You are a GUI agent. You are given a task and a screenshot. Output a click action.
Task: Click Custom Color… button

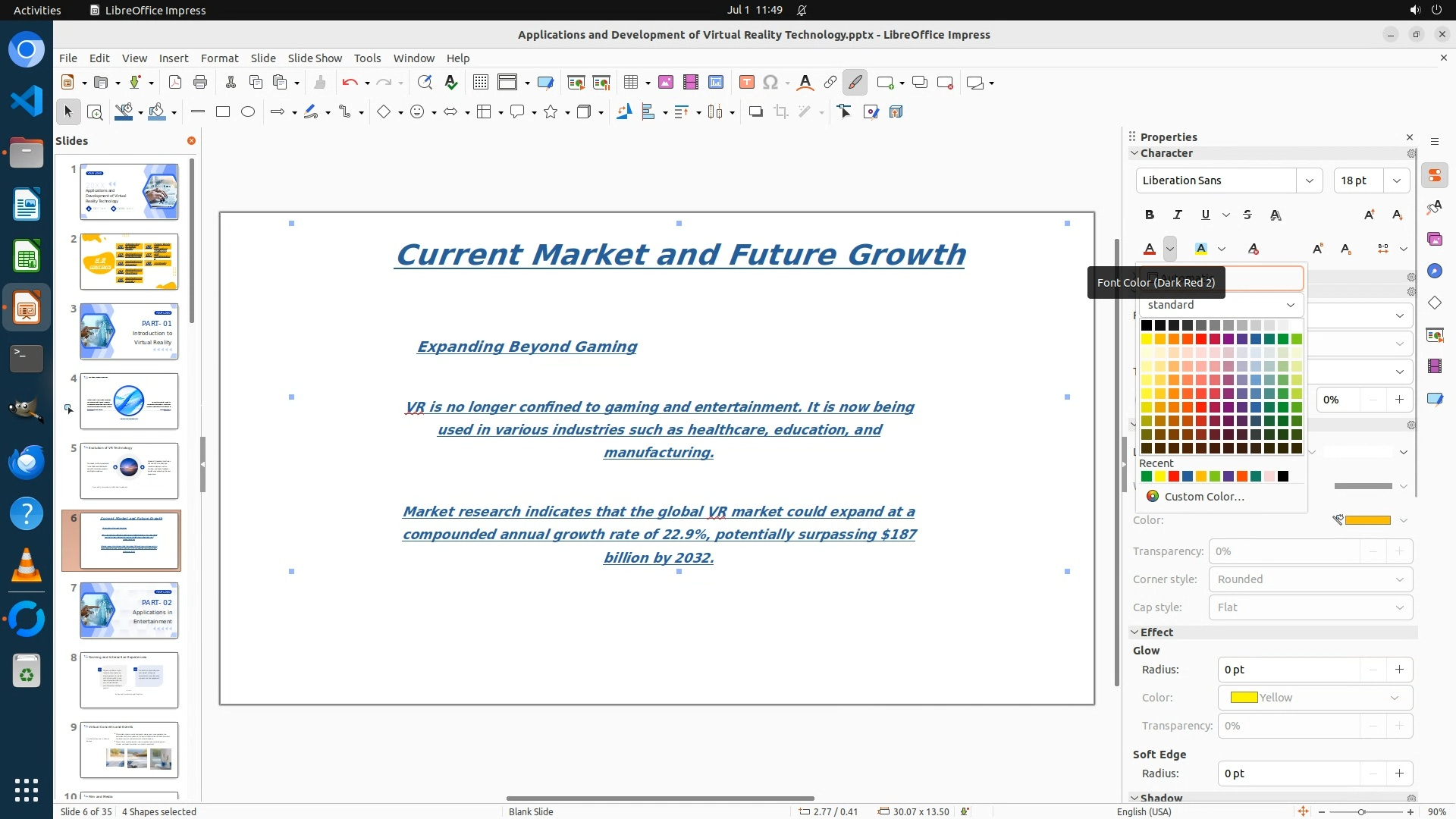(x=1203, y=496)
